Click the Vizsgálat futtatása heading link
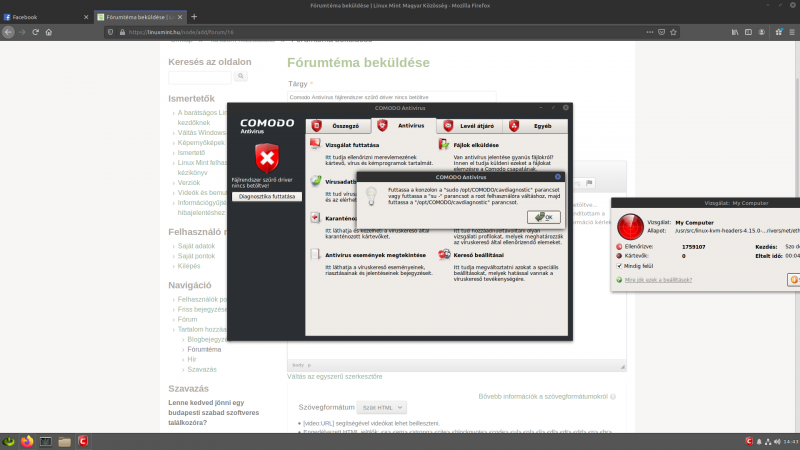800x450 pixels. pos(352,145)
